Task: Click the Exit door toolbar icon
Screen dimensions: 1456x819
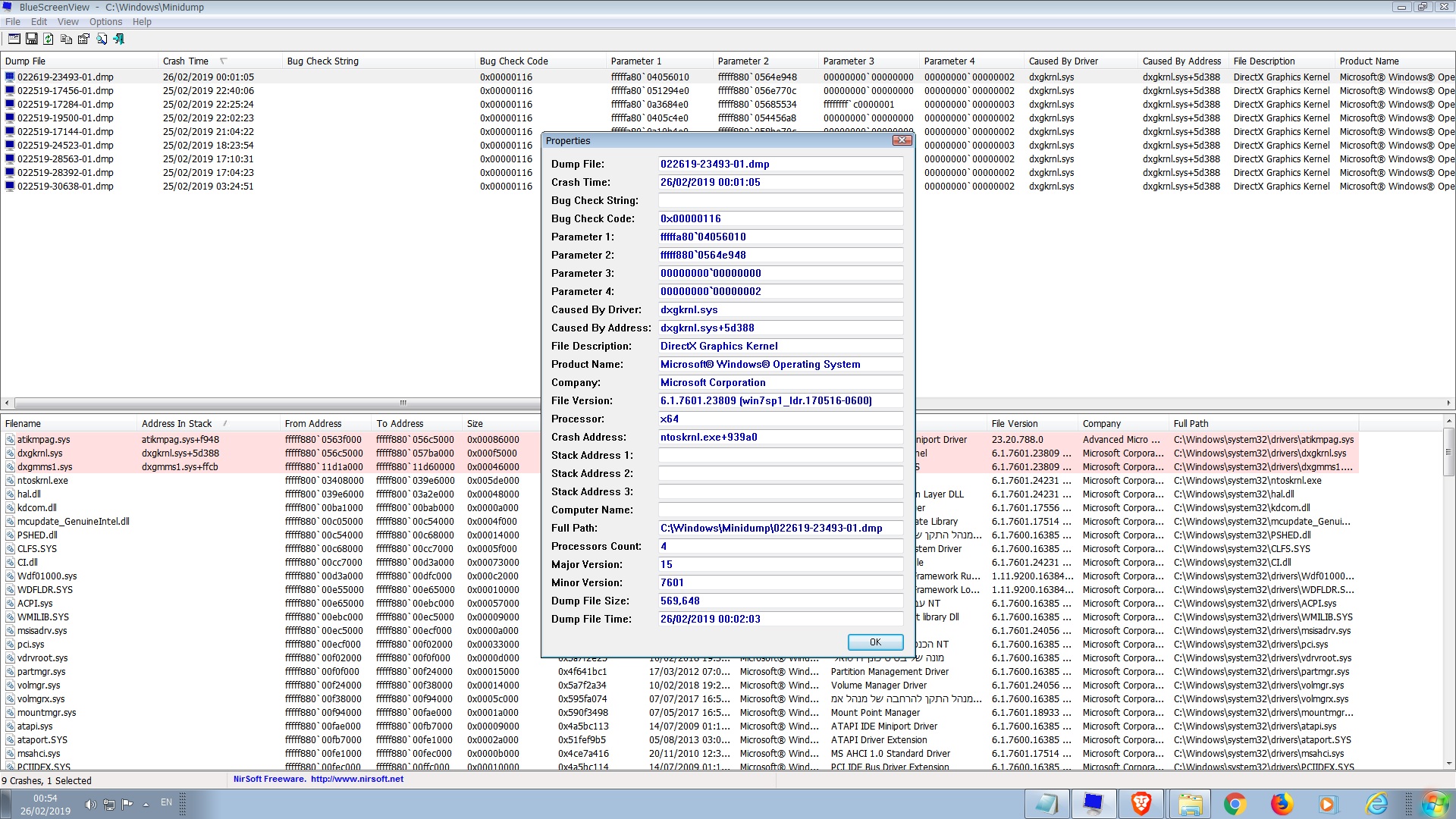Action: click(x=118, y=39)
